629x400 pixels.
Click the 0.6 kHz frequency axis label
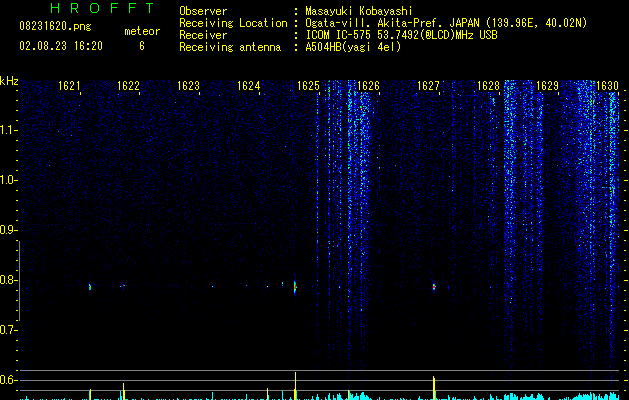pyautogui.click(x=8, y=380)
